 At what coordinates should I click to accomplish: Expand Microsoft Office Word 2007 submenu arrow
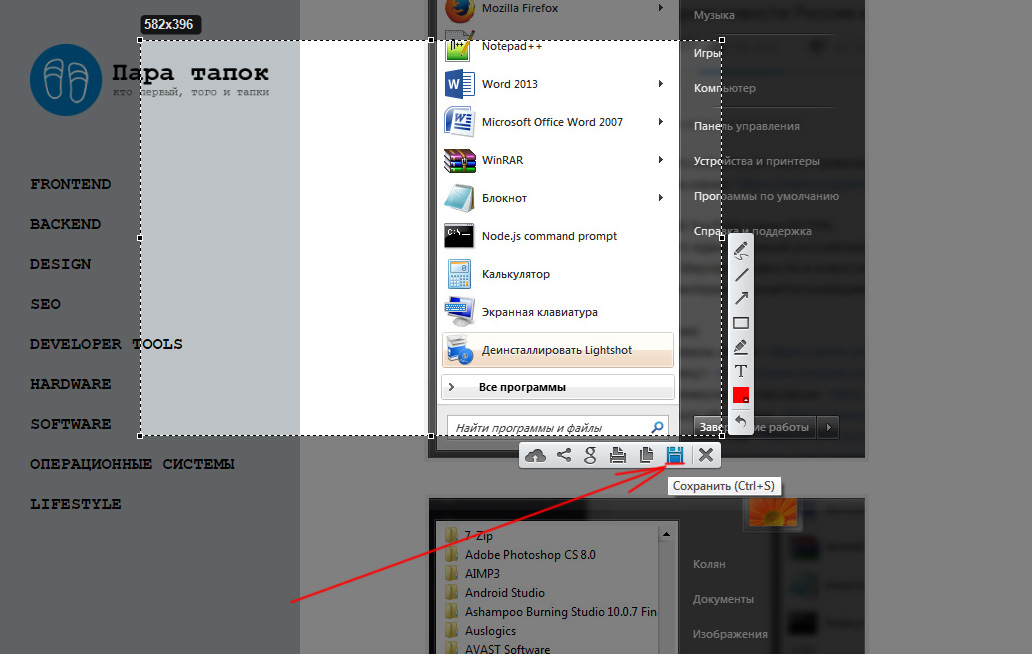[660, 122]
